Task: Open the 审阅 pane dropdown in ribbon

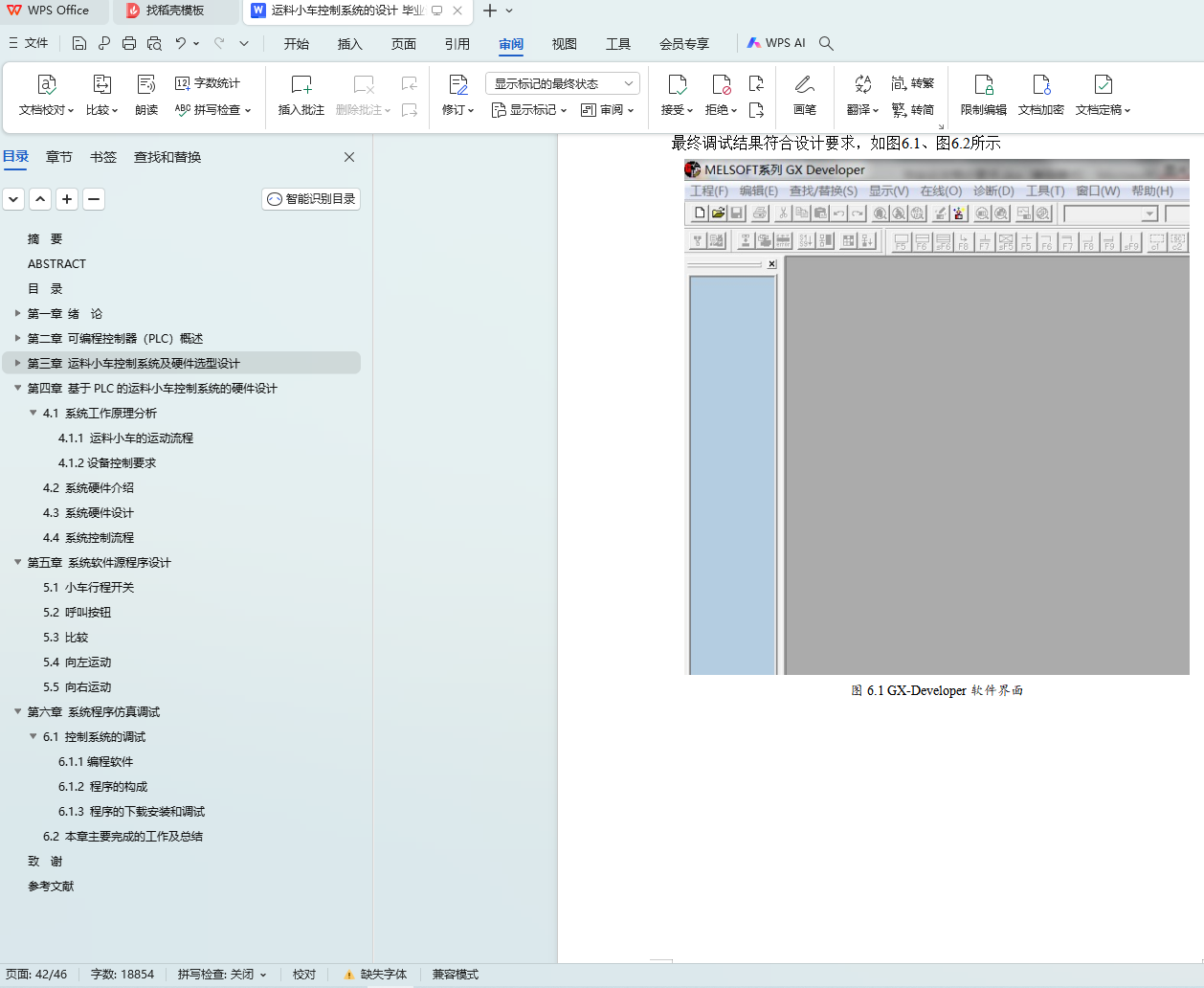Action: (608, 110)
